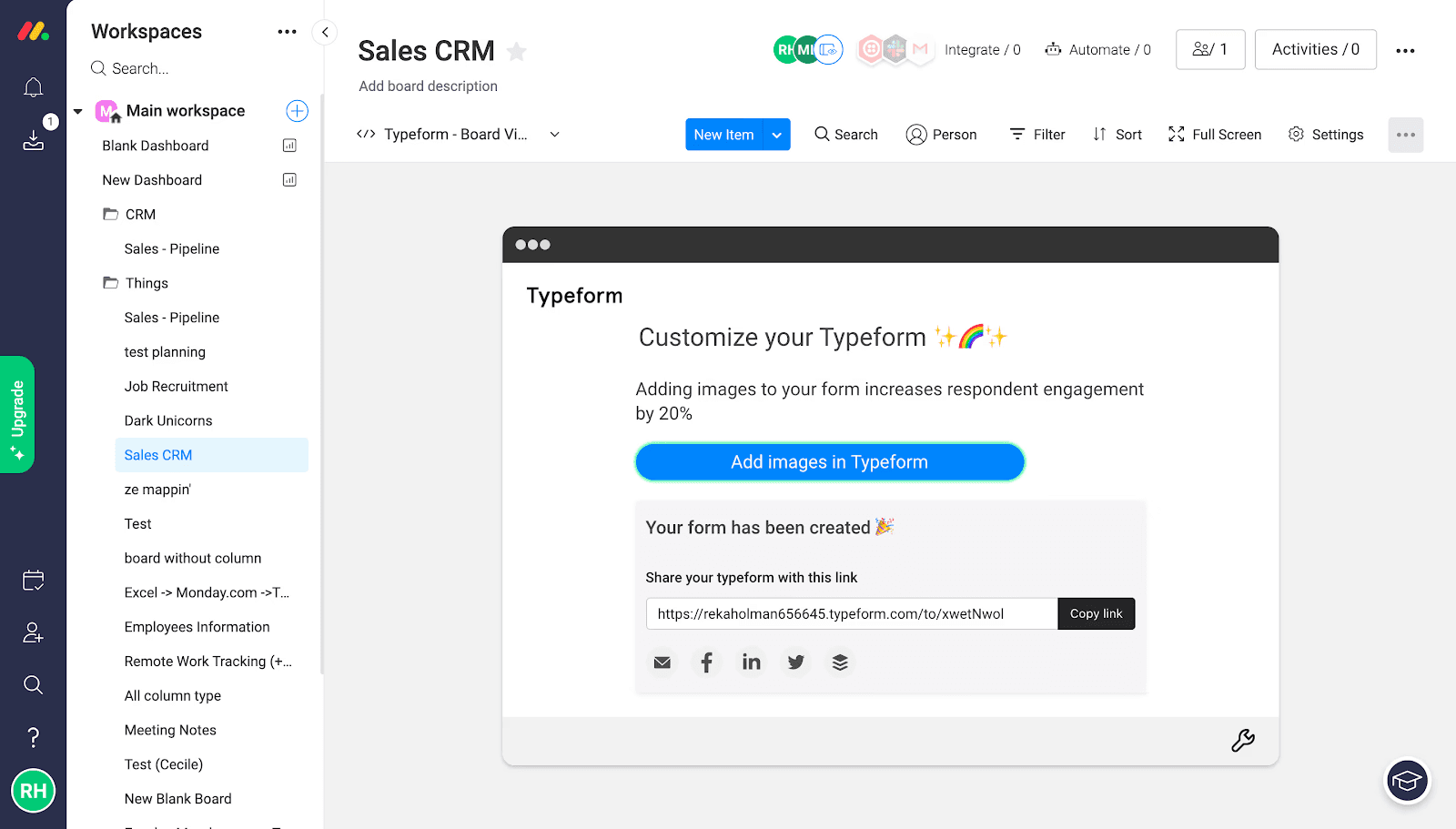Viewport: 1456px width, 829px height.
Task: Open Employees Information board
Action: (197, 627)
